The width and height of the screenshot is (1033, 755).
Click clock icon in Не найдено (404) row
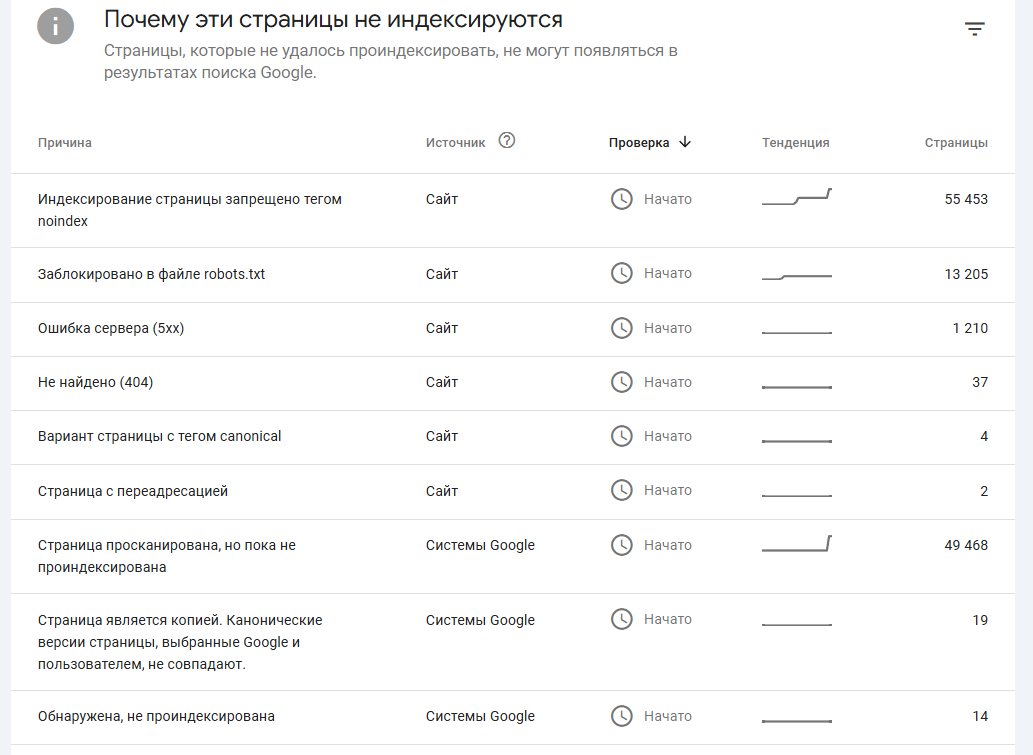621,382
